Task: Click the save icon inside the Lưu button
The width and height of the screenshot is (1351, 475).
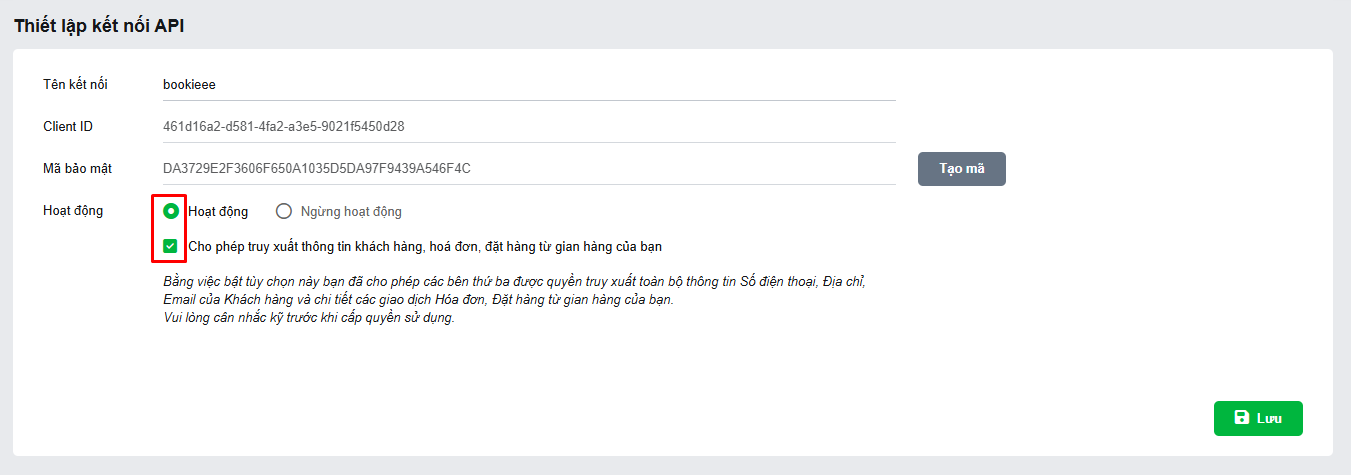Action: (x=1241, y=418)
